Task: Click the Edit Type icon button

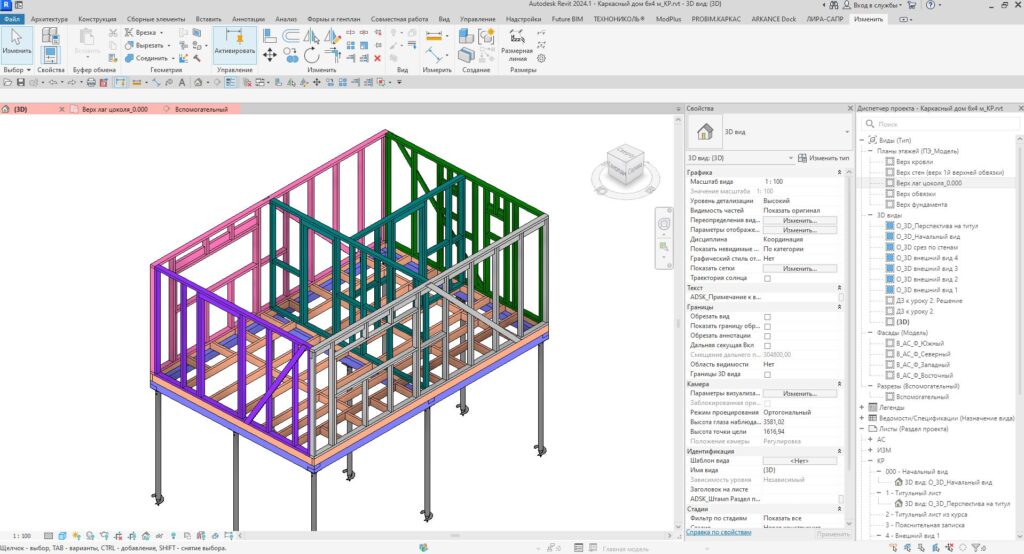Action: coord(802,158)
